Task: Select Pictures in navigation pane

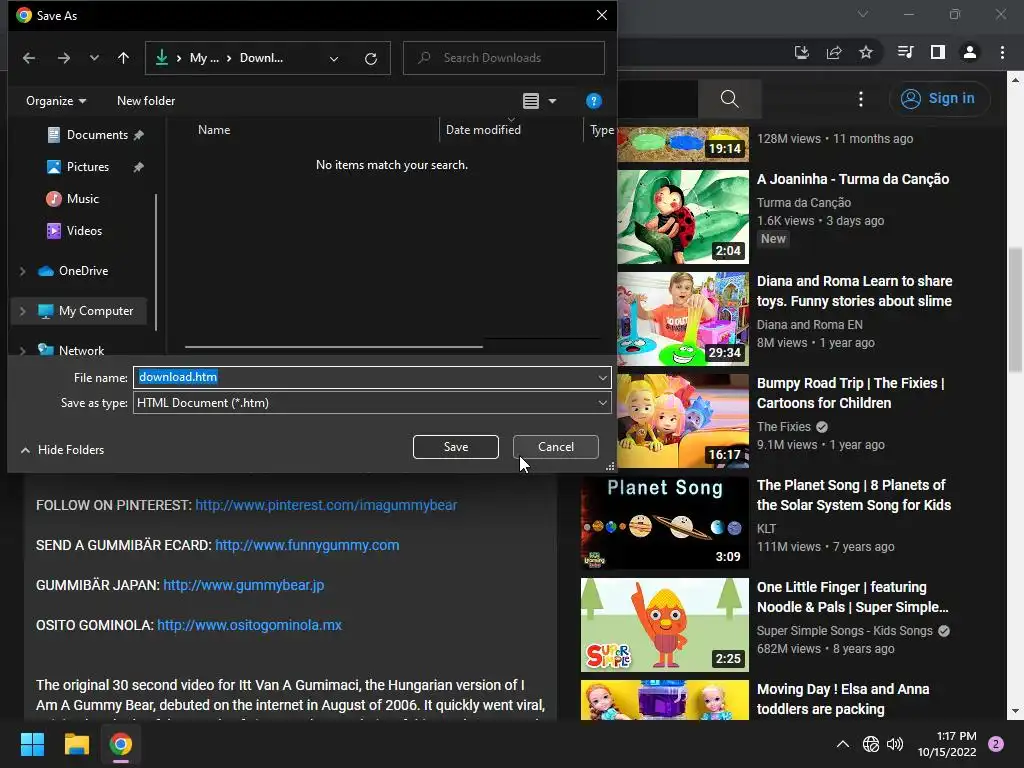Action: (88, 167)
